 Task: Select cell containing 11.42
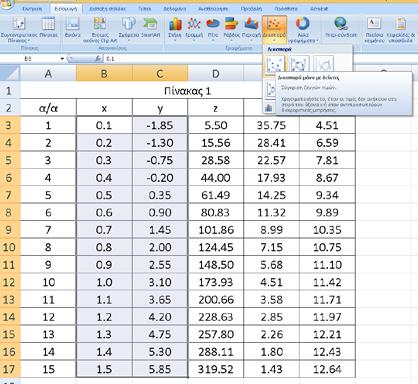tap(327, 282)
